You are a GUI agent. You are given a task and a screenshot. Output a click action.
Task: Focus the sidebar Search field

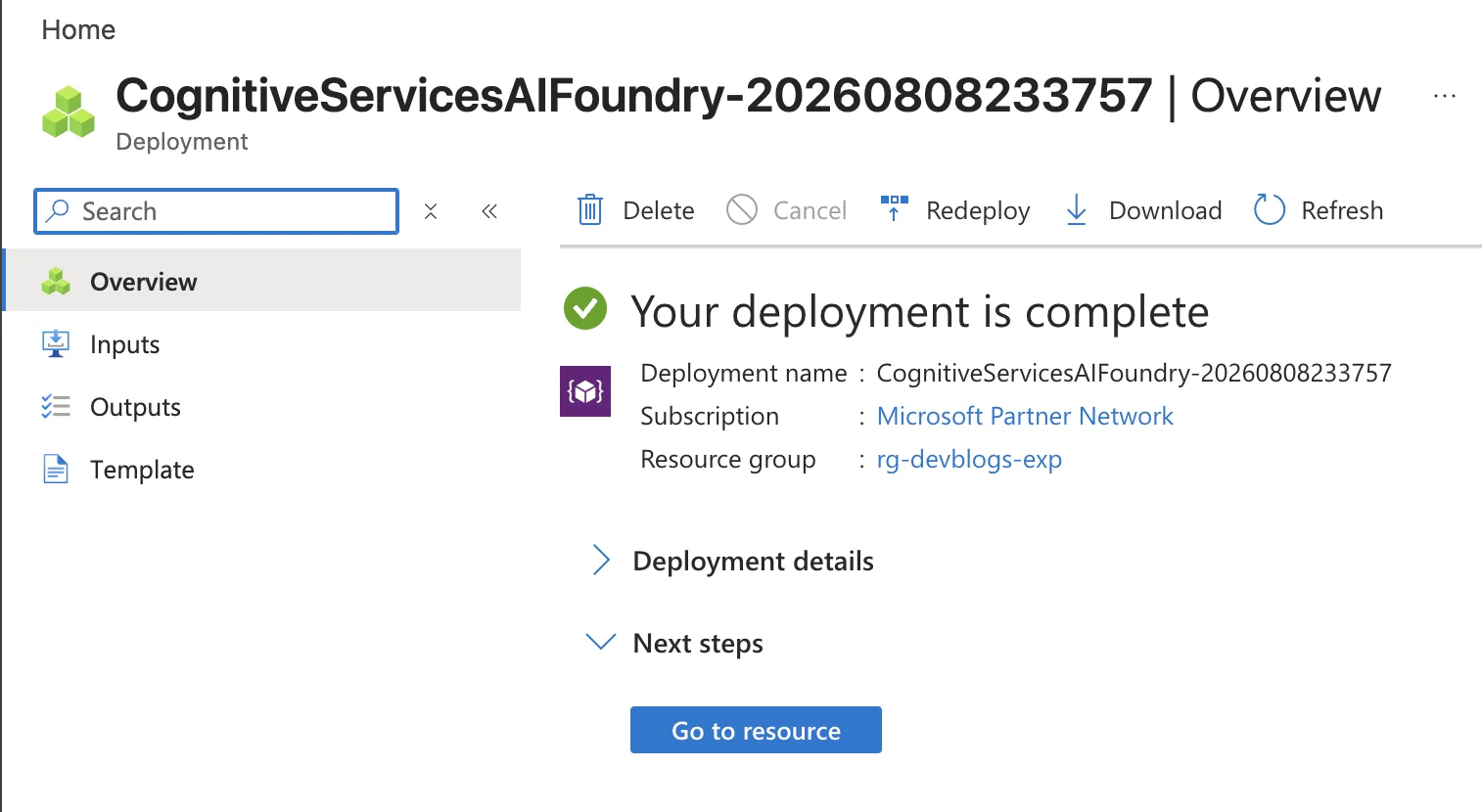click(x=216, y=211)
